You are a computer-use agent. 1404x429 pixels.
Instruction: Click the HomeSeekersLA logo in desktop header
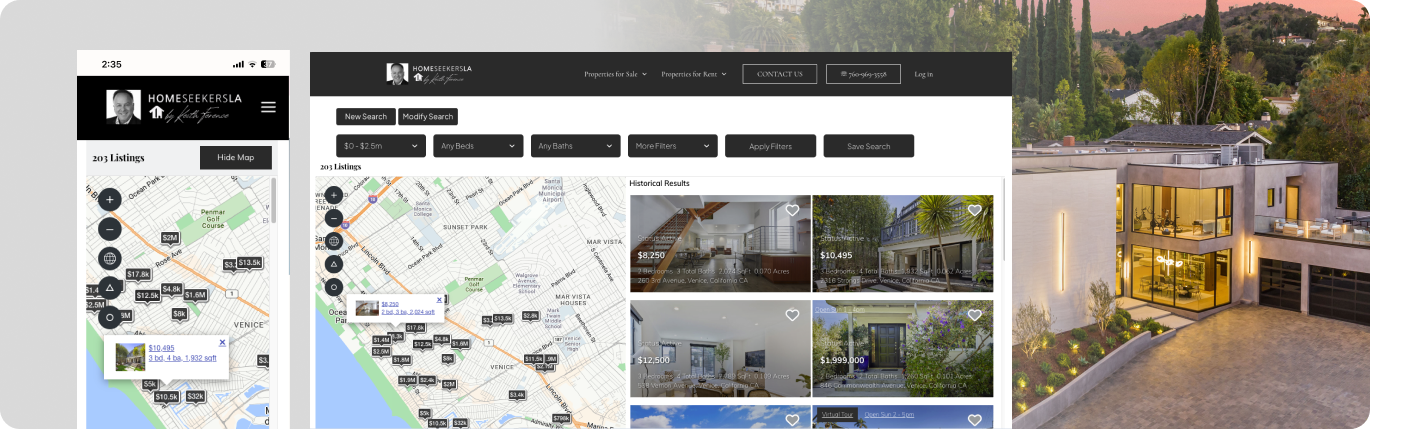[x=429, y=74]
